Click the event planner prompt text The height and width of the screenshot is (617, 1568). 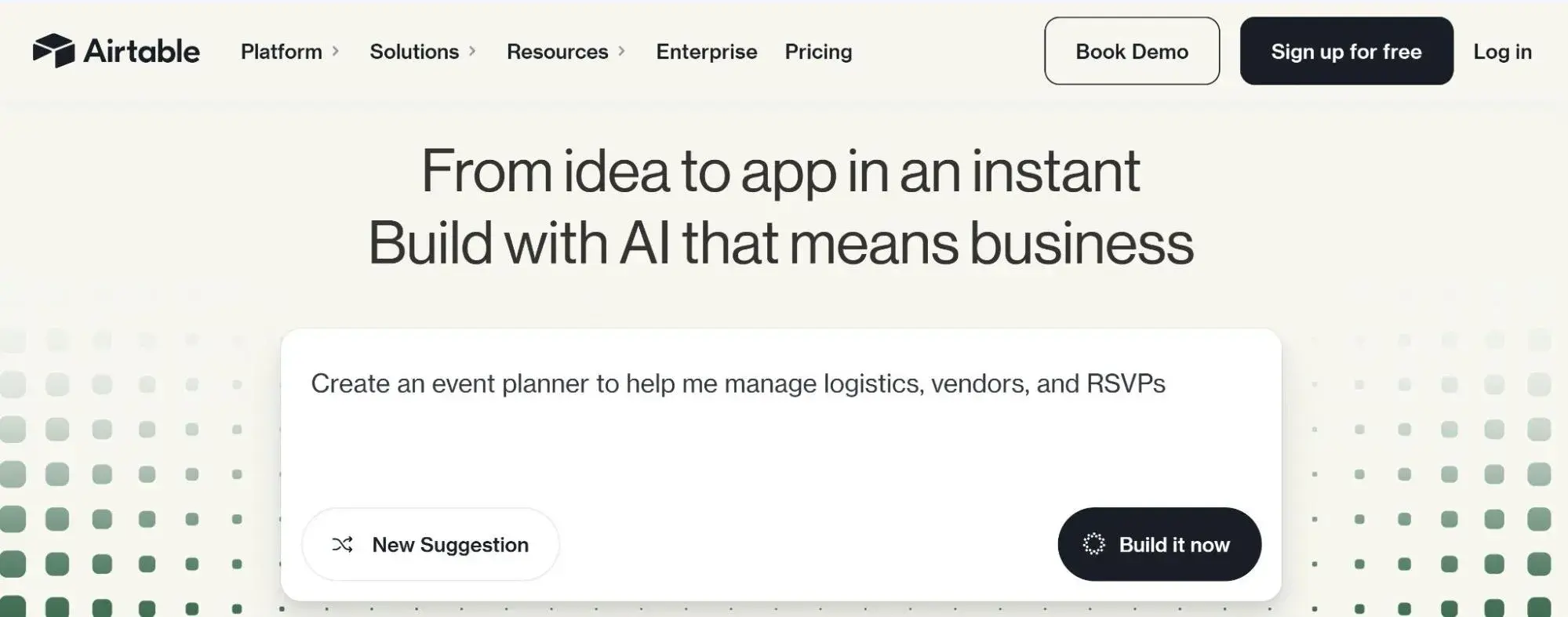pyautogui.click(x=738, y=383)
